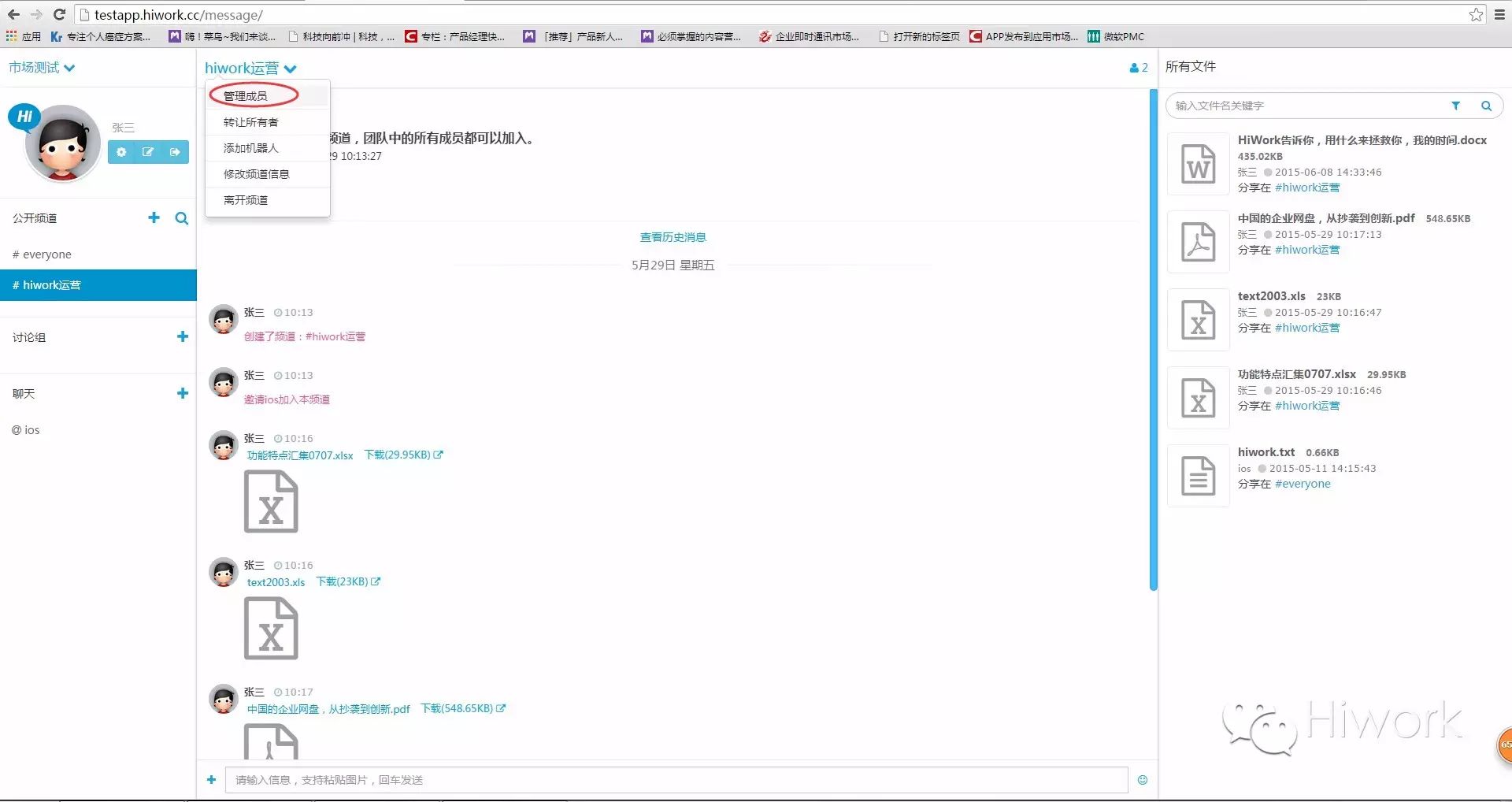Select 添加机器人 from channel menu
This screenshot has width=1512, height=802.
point(267,148)
